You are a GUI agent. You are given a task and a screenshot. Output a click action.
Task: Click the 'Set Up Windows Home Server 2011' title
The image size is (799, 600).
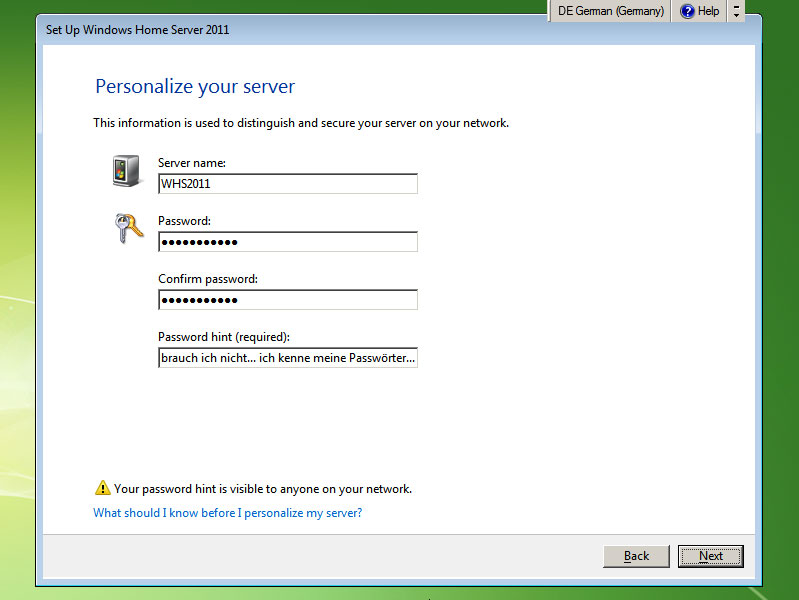[138, 30]
